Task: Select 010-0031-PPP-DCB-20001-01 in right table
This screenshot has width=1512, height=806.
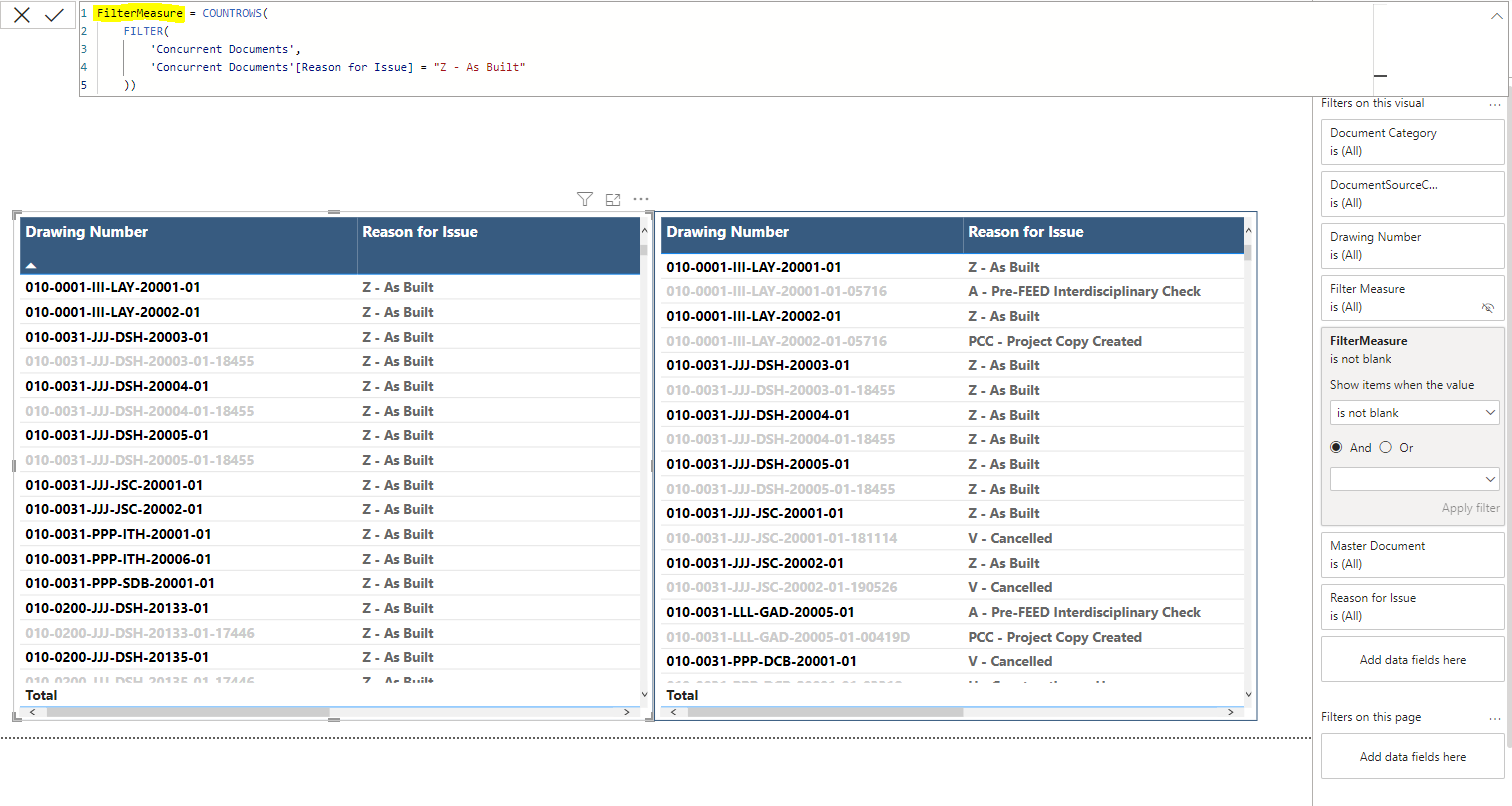Action: [763, 661]
